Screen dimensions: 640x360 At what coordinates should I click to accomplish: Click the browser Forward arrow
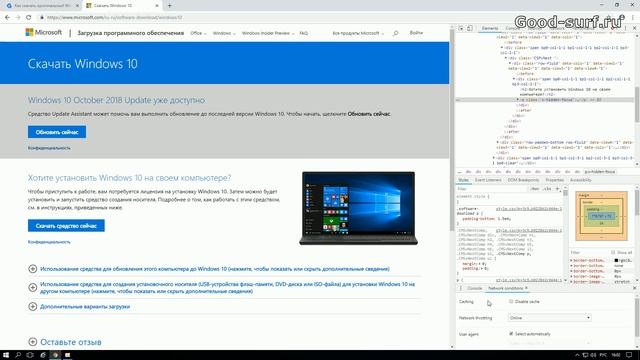[x=18, y=18]
